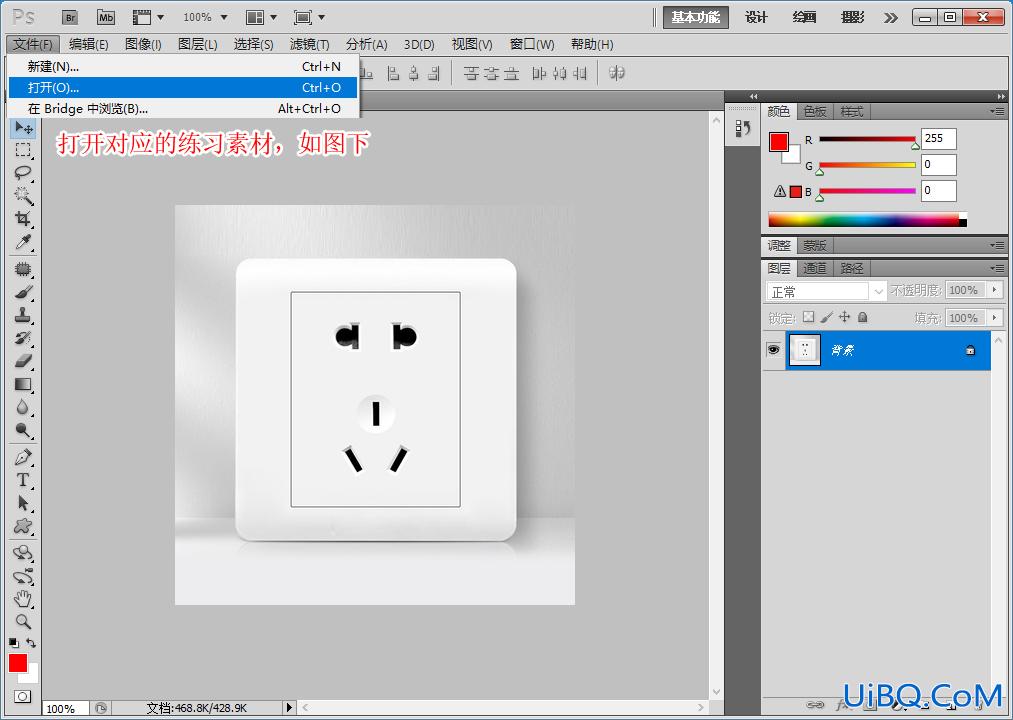Switch to the 色板 swatches tab
The image size is (1013, 720).
[x=815, y=111]
